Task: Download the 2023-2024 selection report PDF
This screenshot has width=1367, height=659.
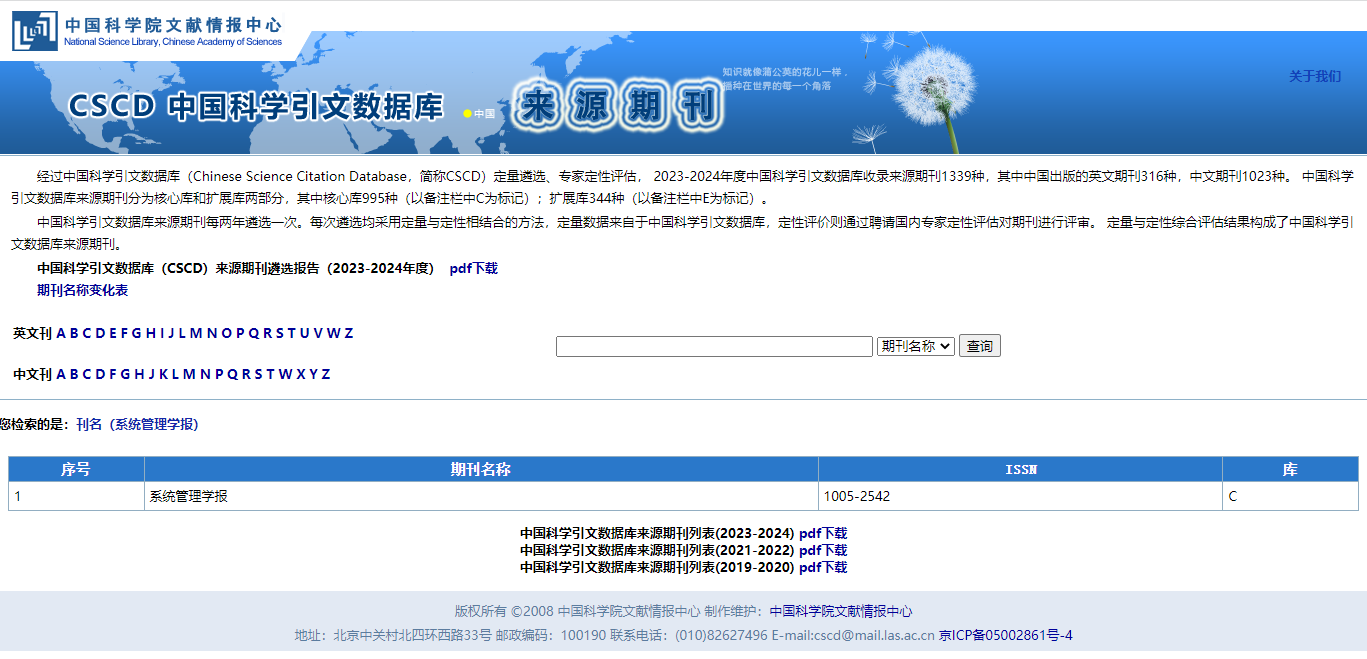Action: tap(473, 268)
